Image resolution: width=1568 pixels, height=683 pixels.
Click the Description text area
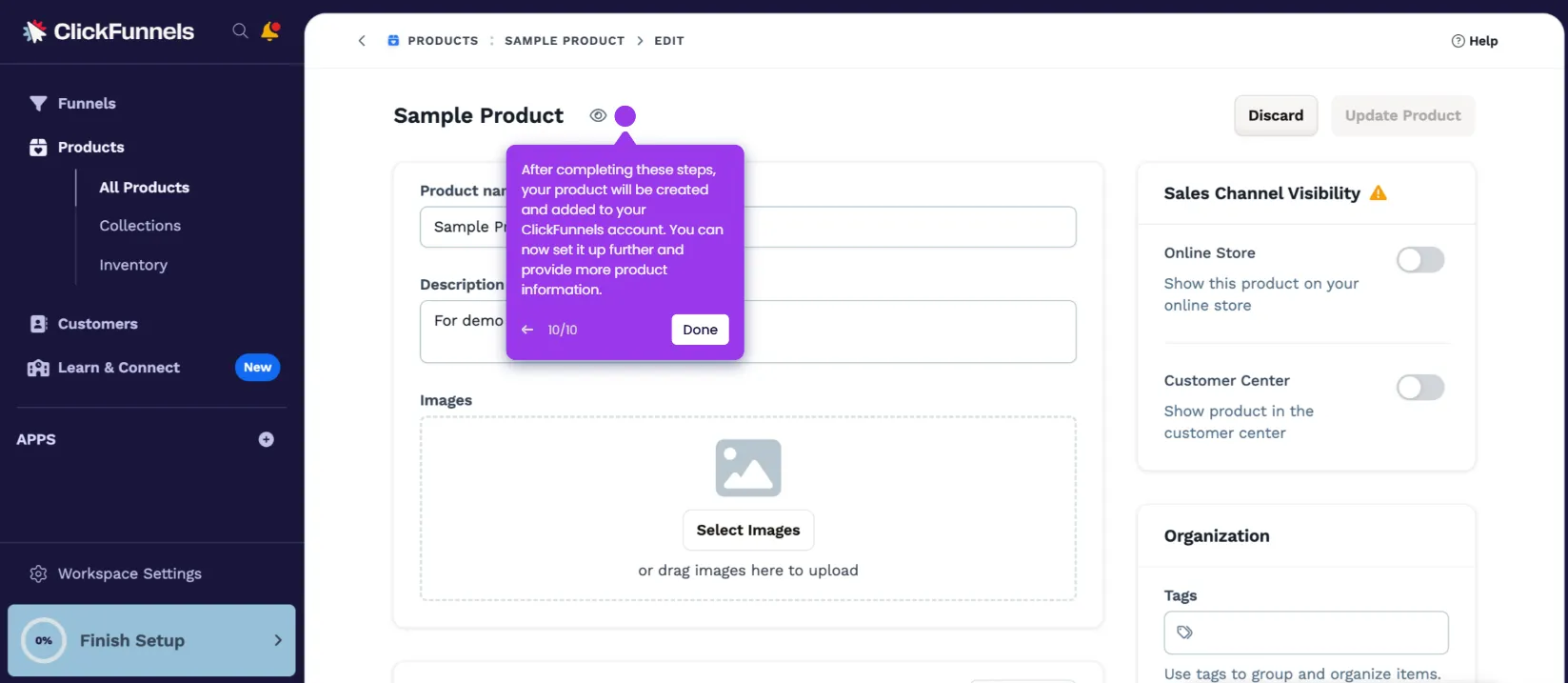748,331
